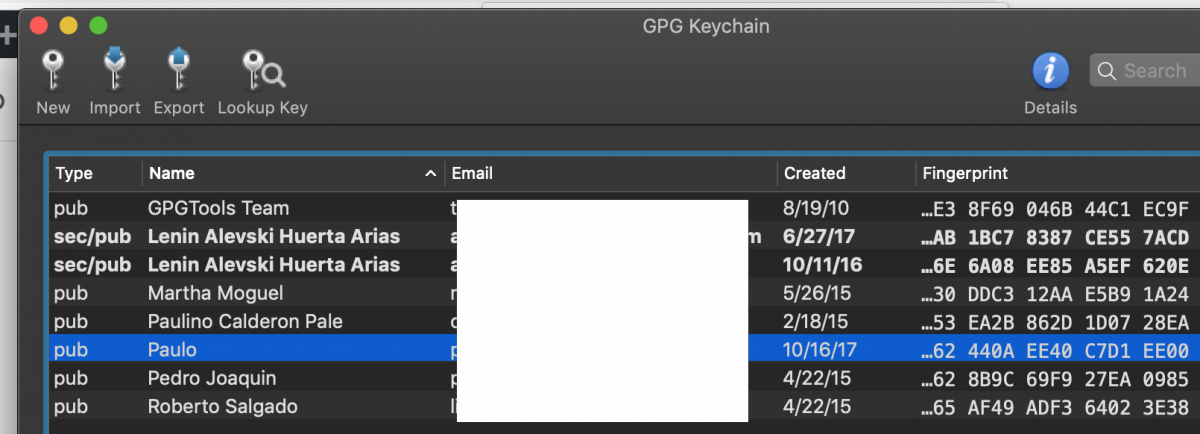This screenshot has width=1200, height=434.
Task: Toggle sort arrow on Name column
Action: click(430, 174)
